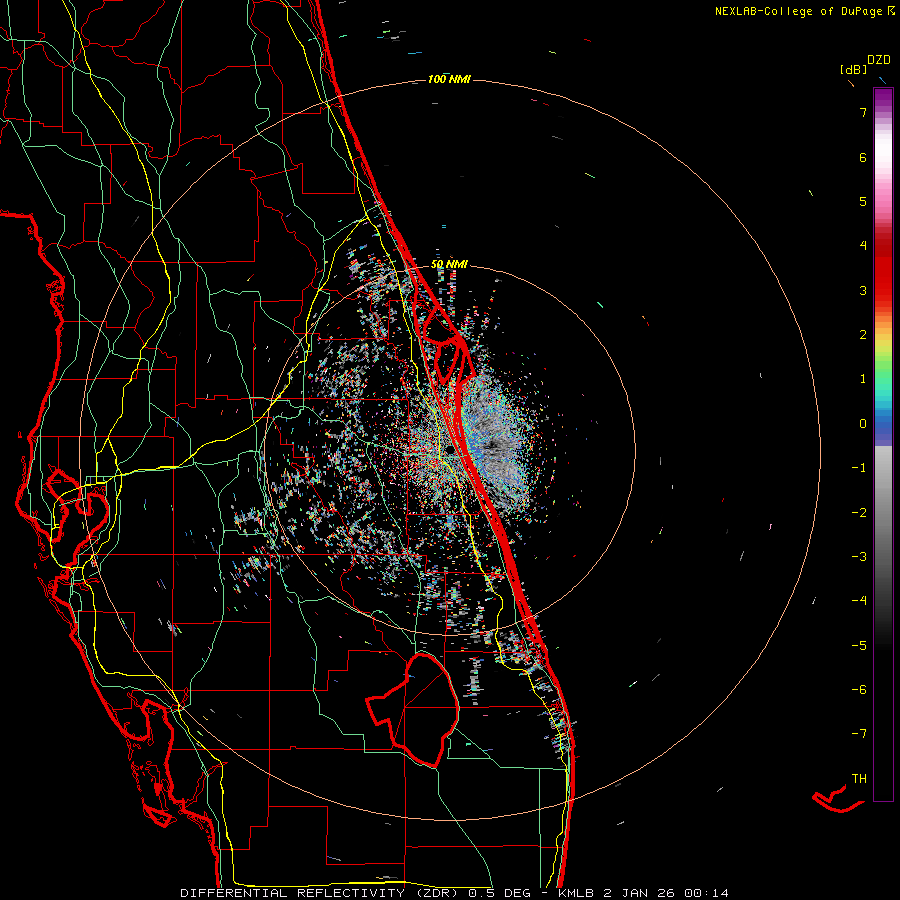The width and height of the screenshot is (900, 900).
Task: Click the "3" tick label beside the red band
Action: pos(863,290)
